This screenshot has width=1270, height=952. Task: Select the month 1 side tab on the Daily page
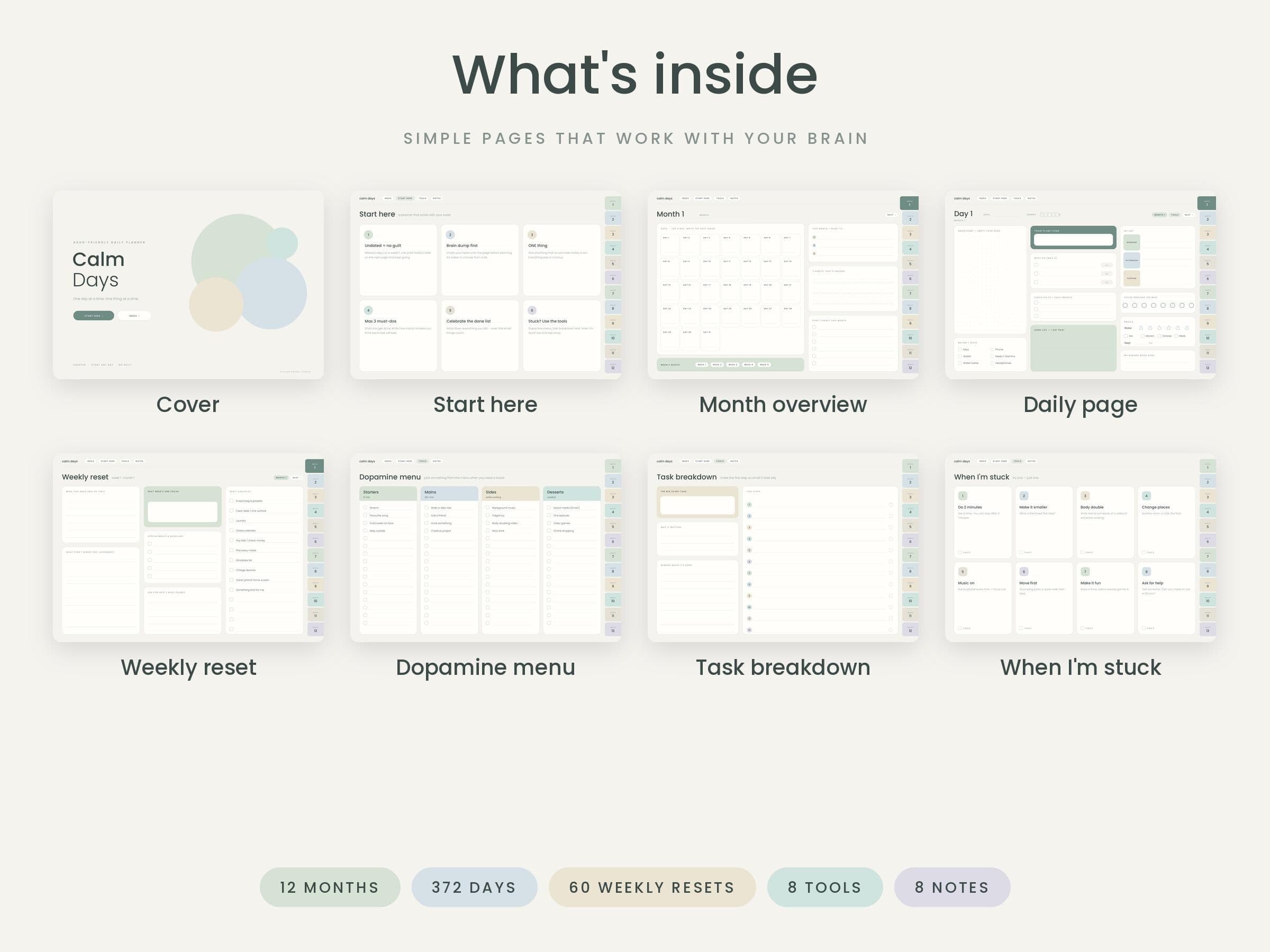[x=1206, y=203]
